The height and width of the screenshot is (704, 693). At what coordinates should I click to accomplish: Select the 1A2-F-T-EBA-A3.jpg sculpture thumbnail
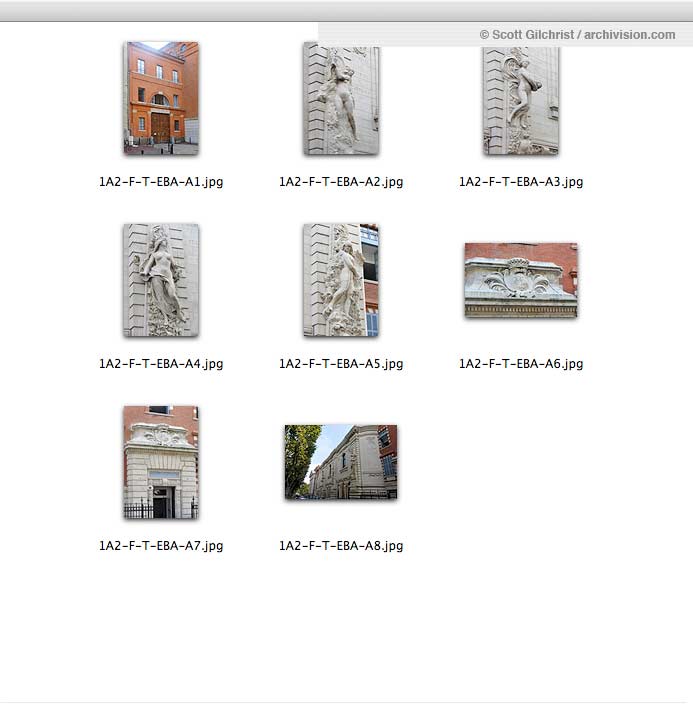point(521,101)
